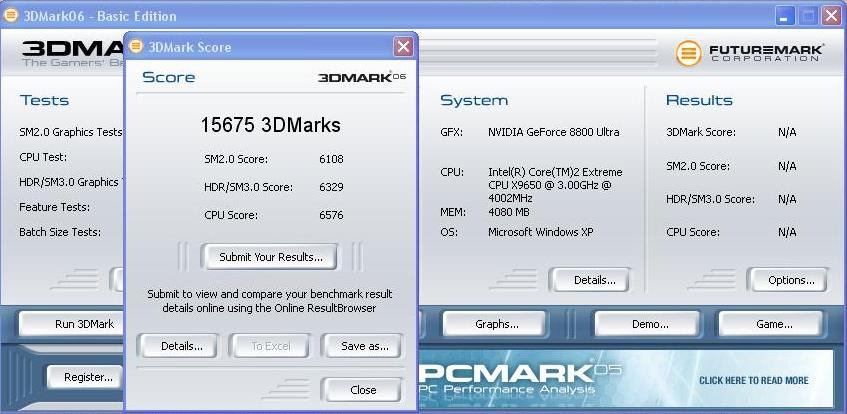Click the PCMark05 logo in the banner

point(520,376)
